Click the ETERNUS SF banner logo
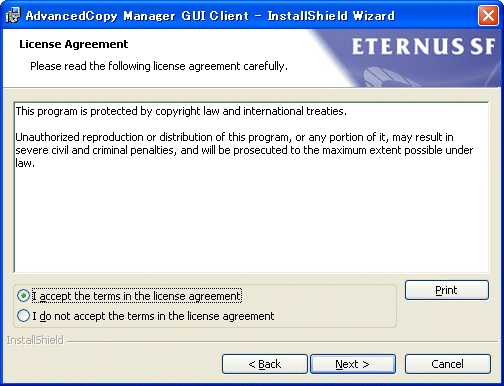This screenshot has height=386, width=504. [423, 46]
